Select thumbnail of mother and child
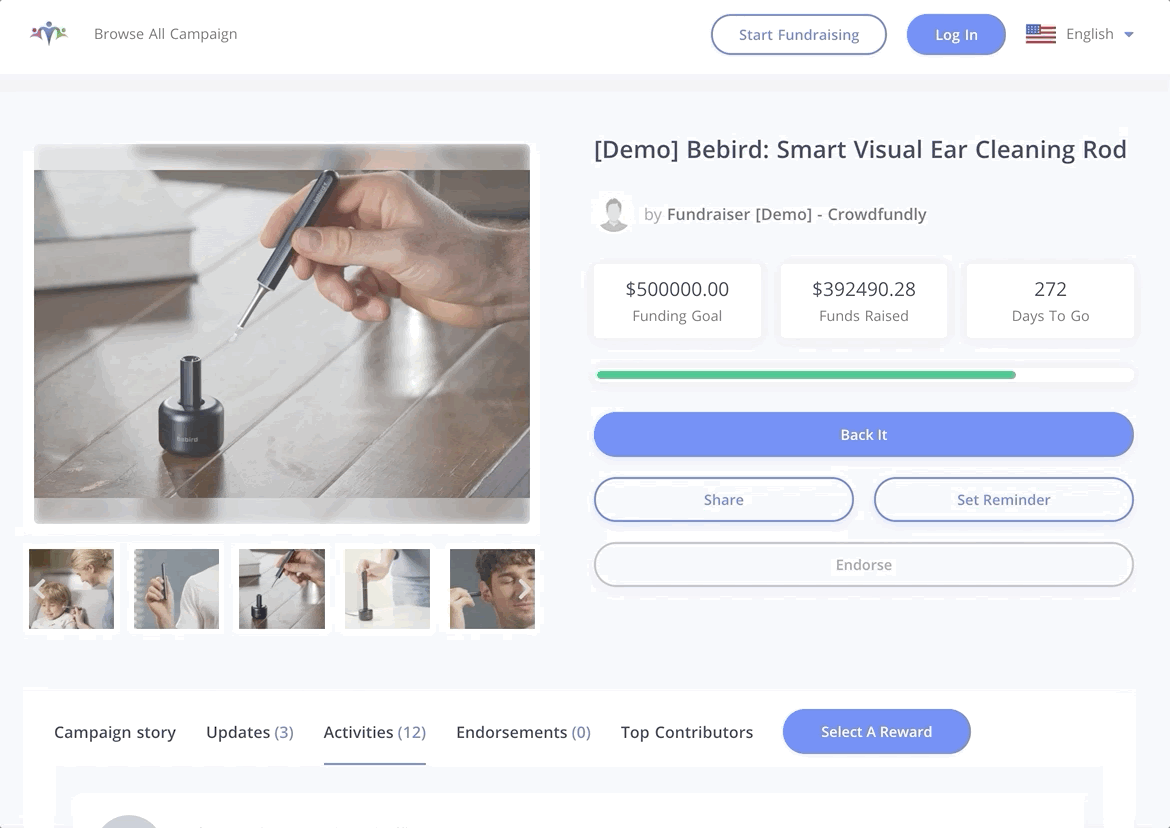This screenshot has height=828, width=1170. click(72, 589)
